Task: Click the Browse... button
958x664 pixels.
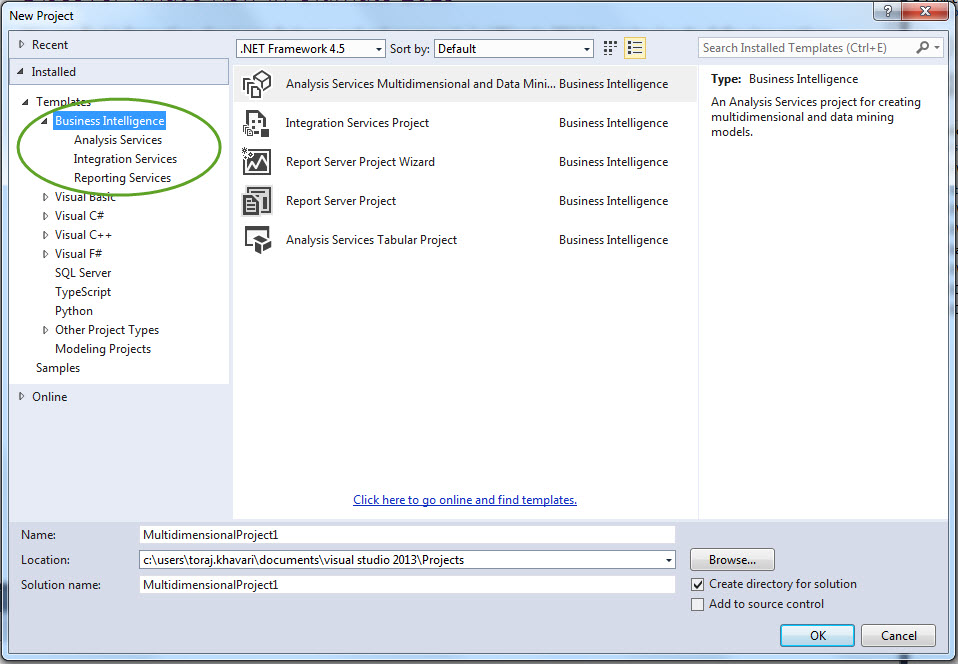Action: point(732,560)
